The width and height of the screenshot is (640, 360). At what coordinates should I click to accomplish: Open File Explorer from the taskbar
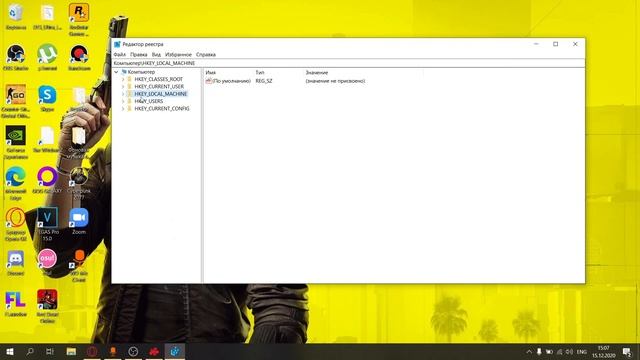(71, 351)
